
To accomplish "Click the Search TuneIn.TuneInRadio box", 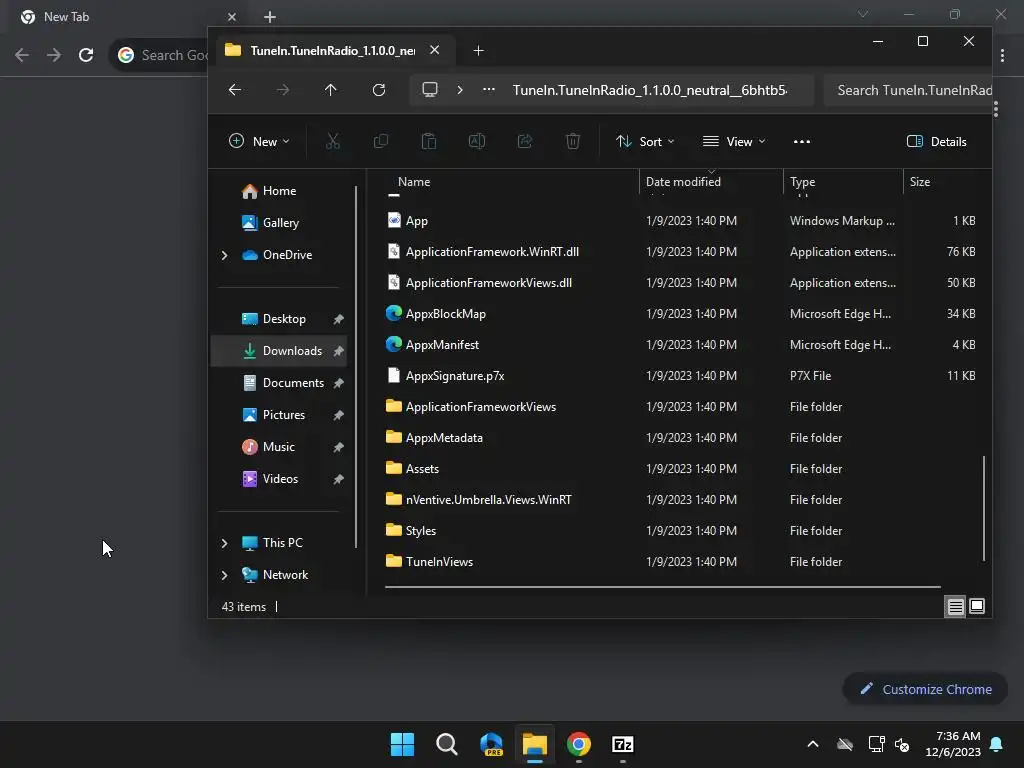I will point(908,90).
